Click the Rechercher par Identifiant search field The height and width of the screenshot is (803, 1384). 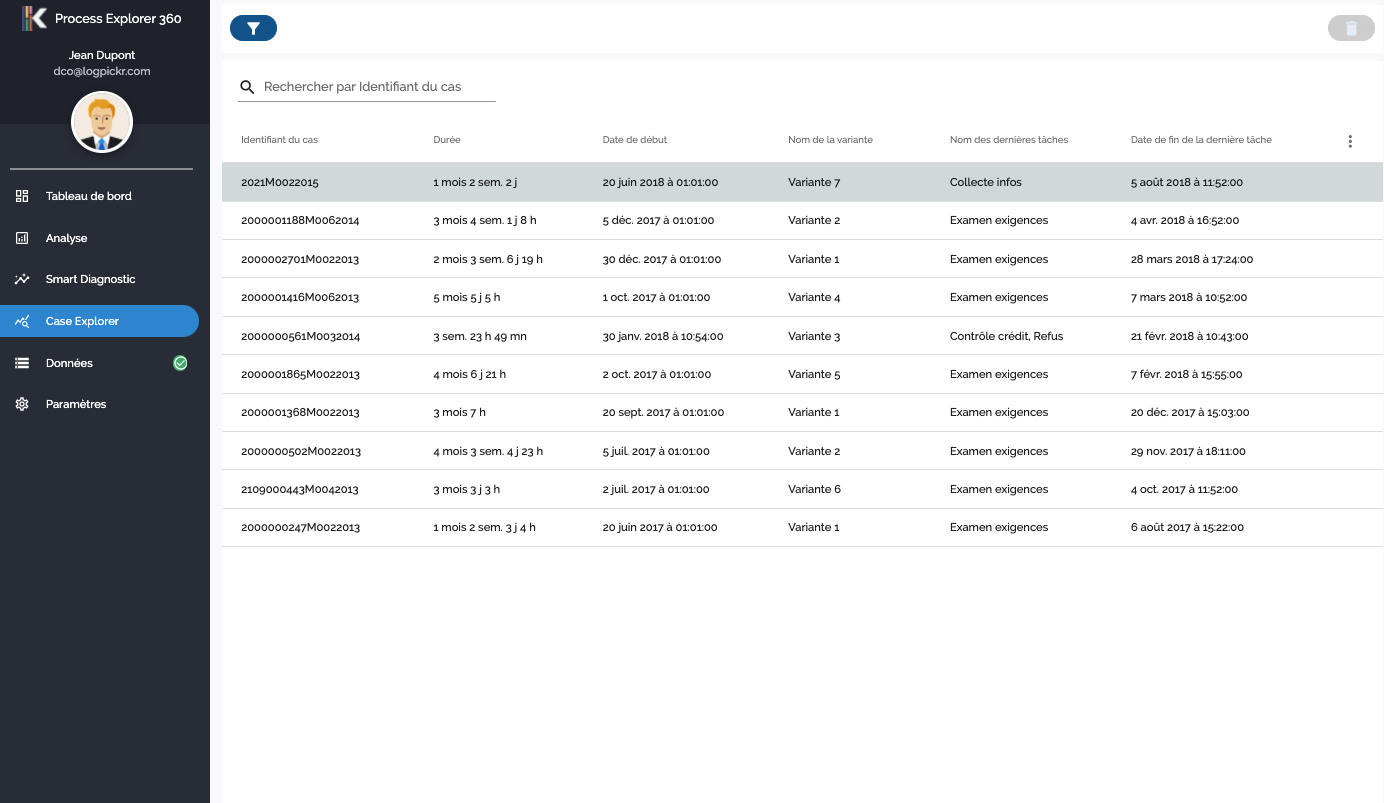click(x=370, y=87)
